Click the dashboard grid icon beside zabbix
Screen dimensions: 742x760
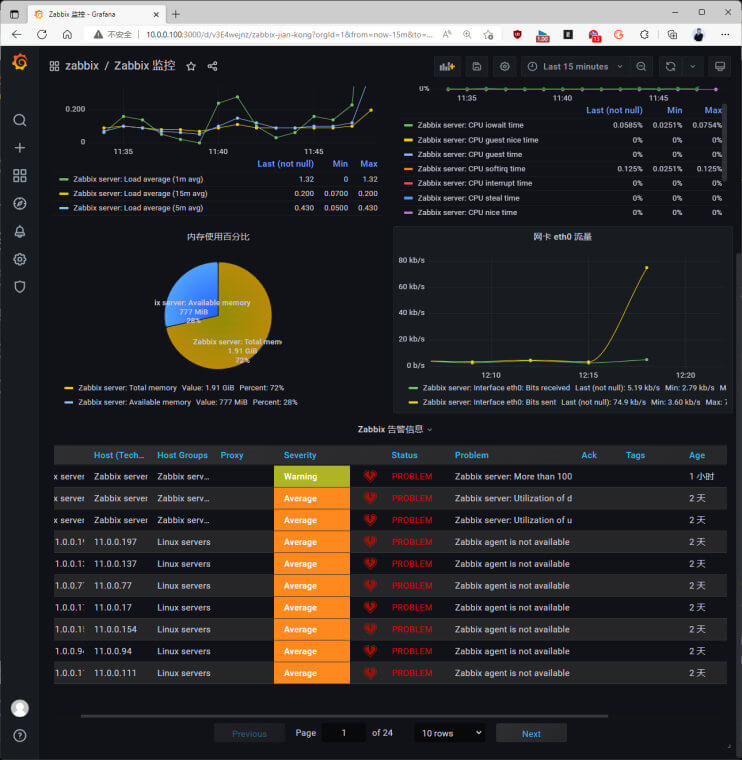tap(54, 66)
